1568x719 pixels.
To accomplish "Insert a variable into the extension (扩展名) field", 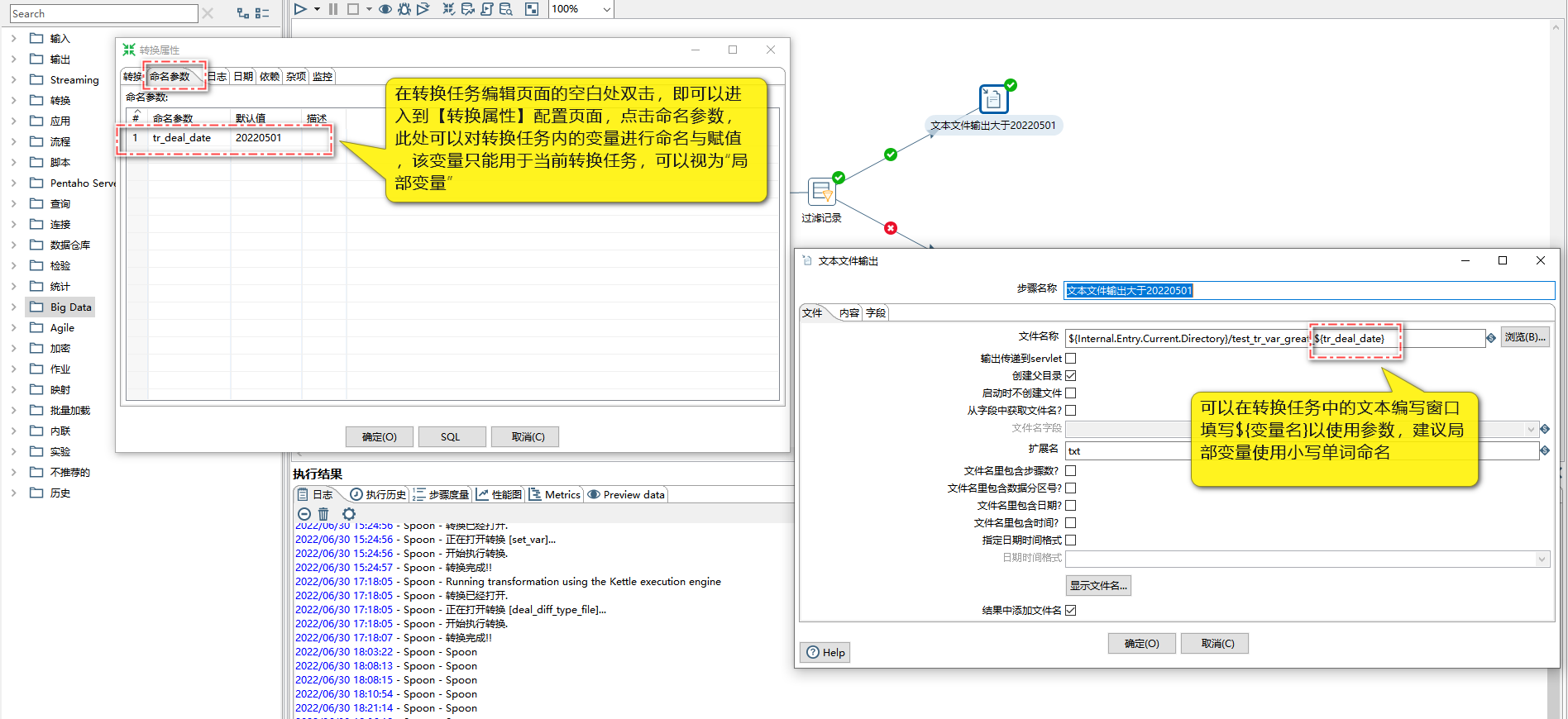I will (1545, 450).
